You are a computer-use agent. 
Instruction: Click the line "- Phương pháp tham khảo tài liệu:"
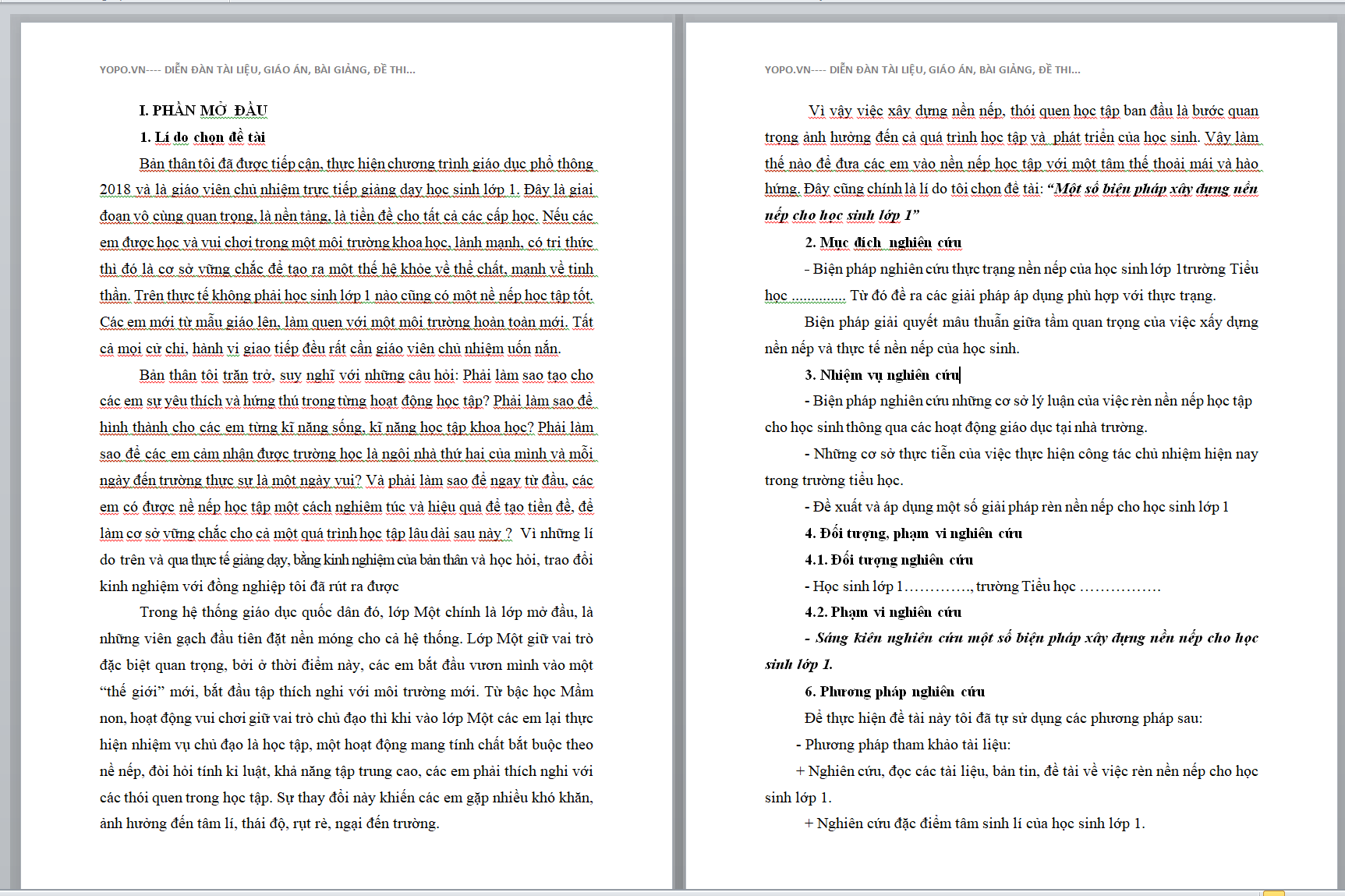pos(903,745)
